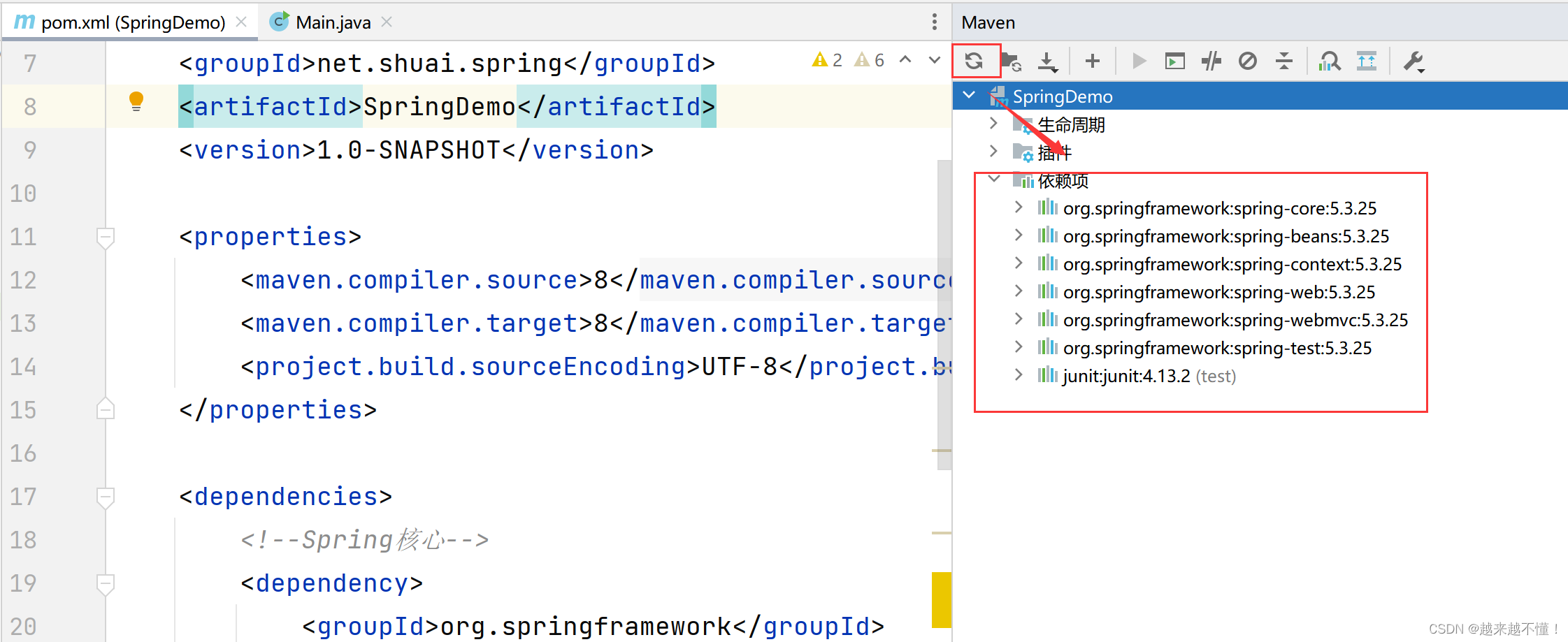
Task: Fold the properties block at line 11
Action: click(106, 238)
